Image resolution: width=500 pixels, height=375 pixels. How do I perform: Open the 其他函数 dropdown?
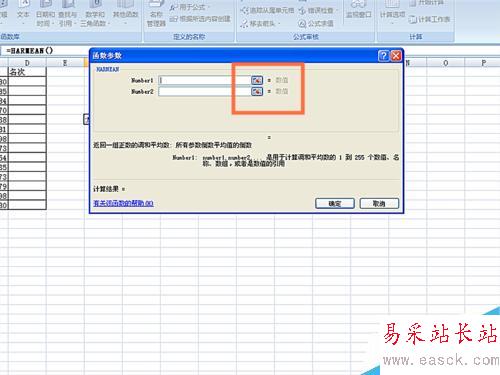click(125, 14)
